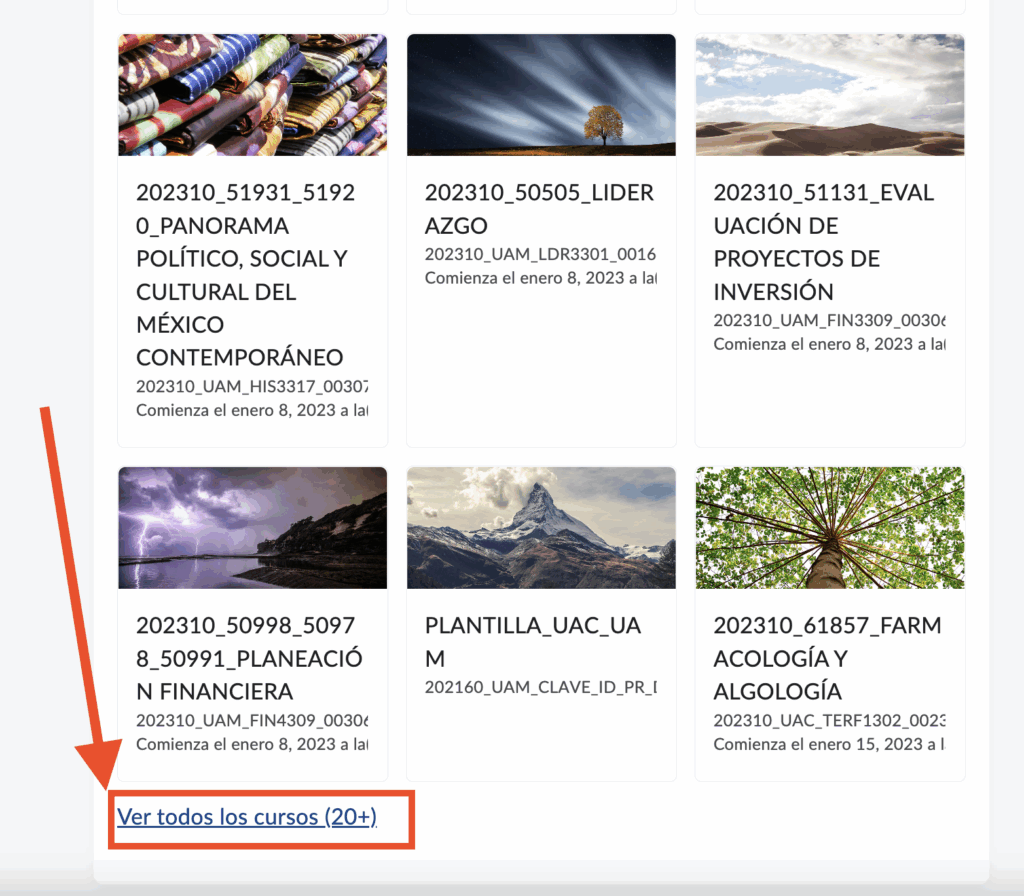Open the "Ver todos los cursos (20+)" link
This screenshot has height=896, width=1024.
247,817
